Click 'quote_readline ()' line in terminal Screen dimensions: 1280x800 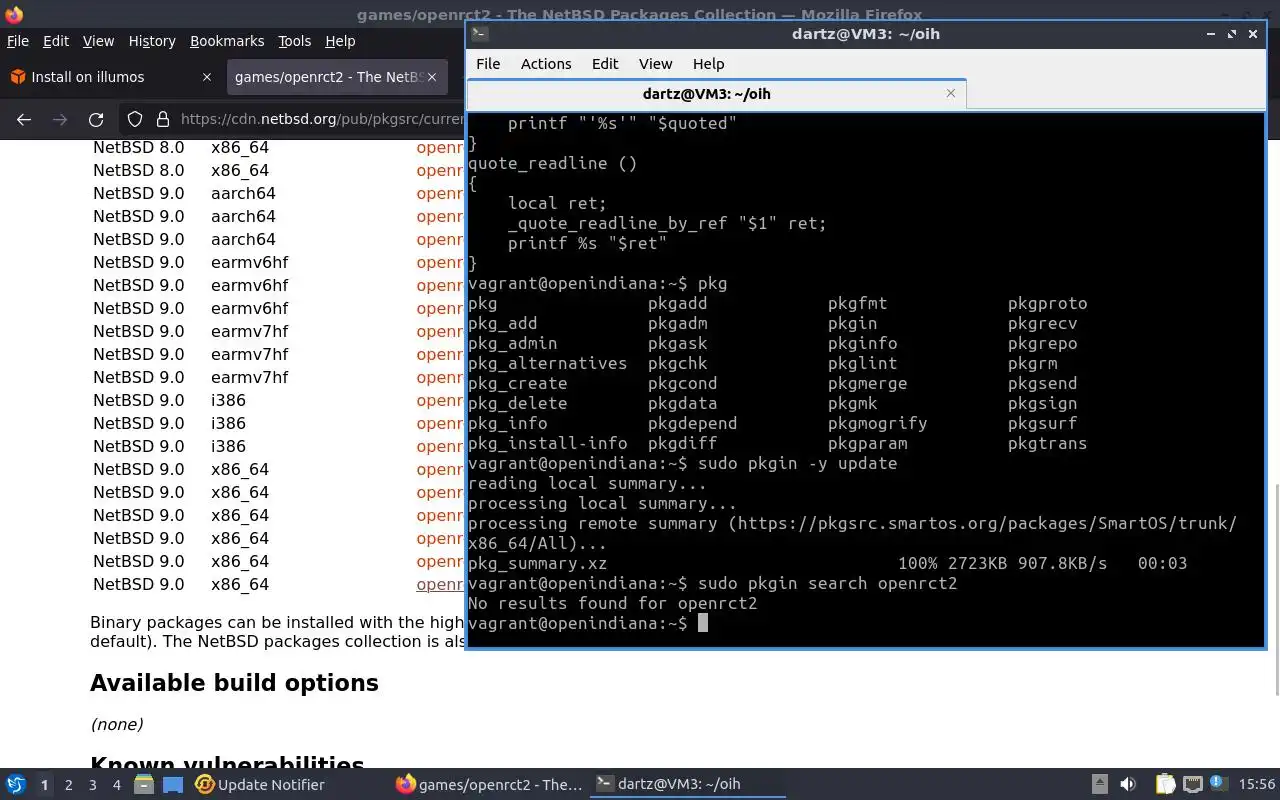[x=552, y=163]
